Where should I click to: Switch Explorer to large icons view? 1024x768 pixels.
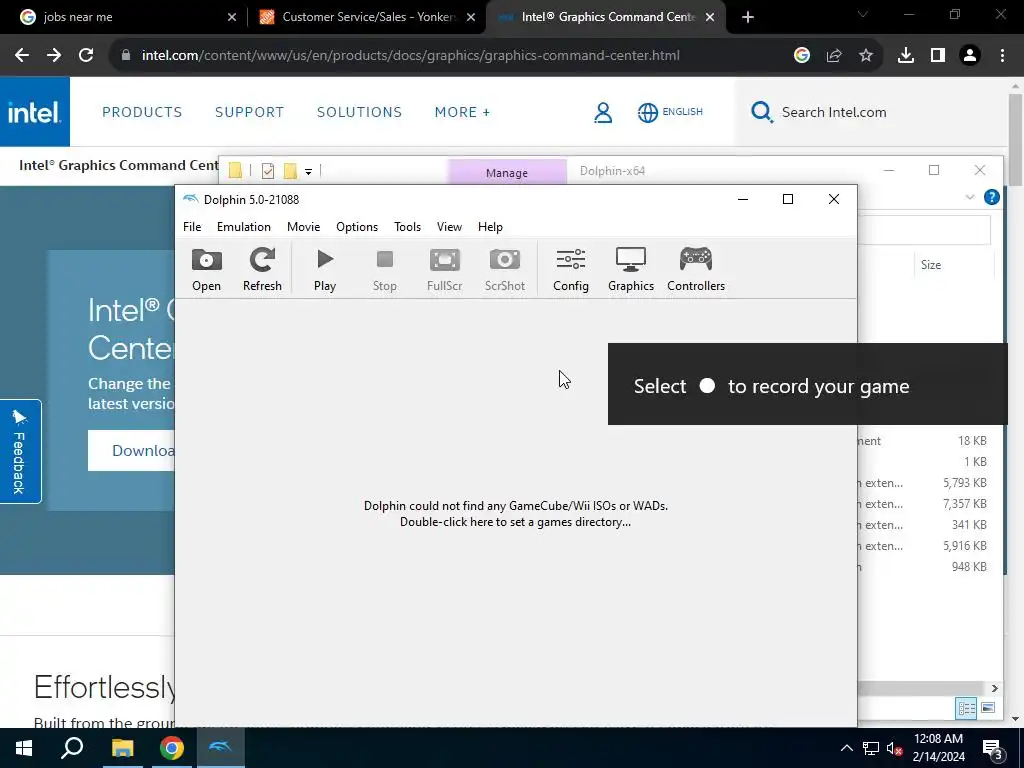click(x=988, y=708)
